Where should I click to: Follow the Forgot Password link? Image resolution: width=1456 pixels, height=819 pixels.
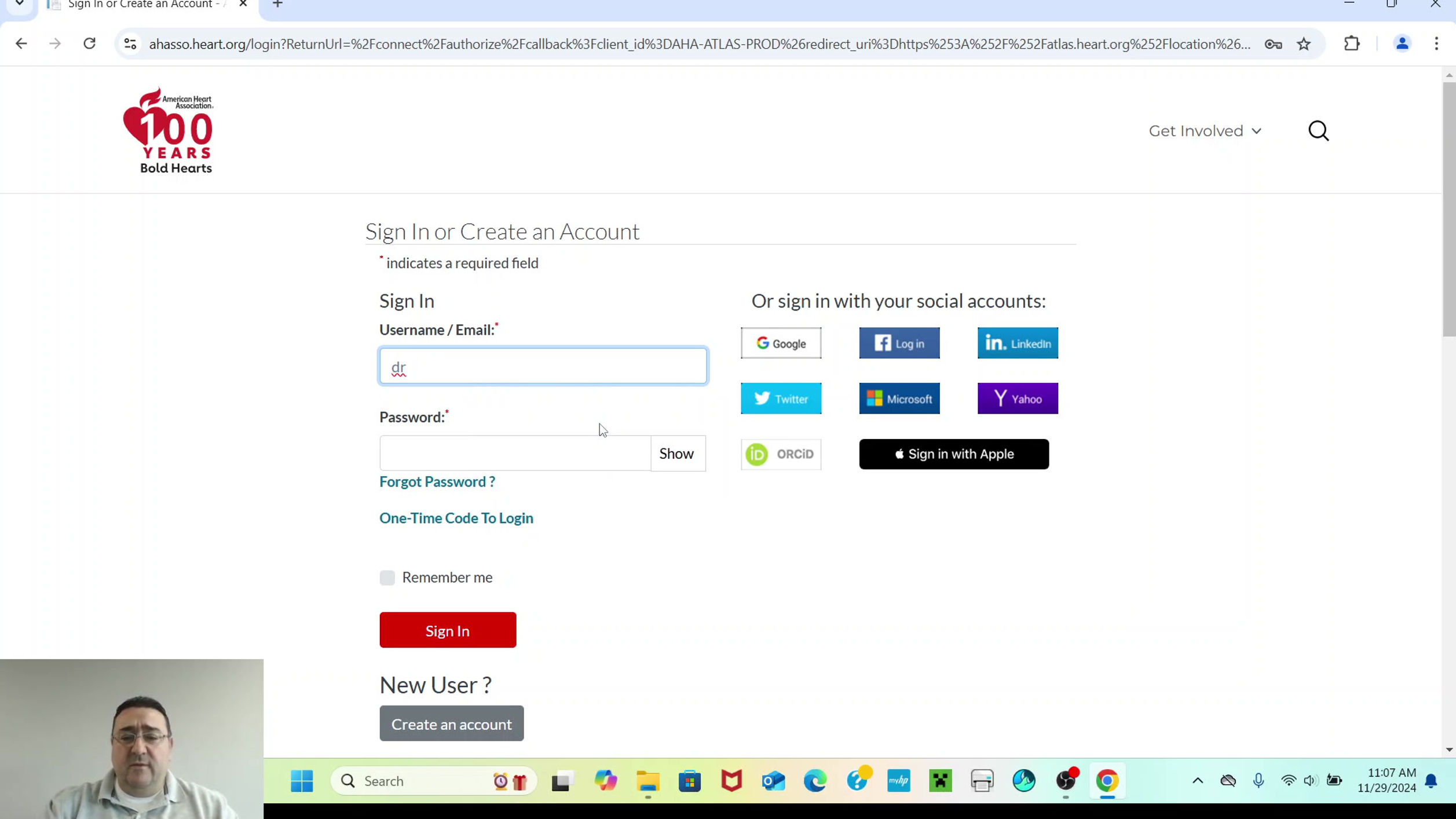(x=437, y=481)
